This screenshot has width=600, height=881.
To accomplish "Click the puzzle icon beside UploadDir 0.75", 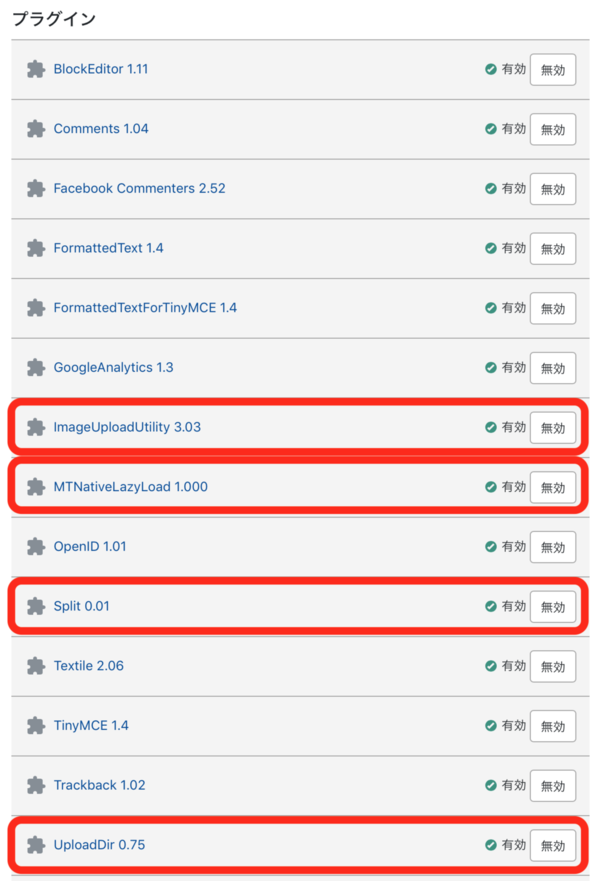I will (36, 844).
